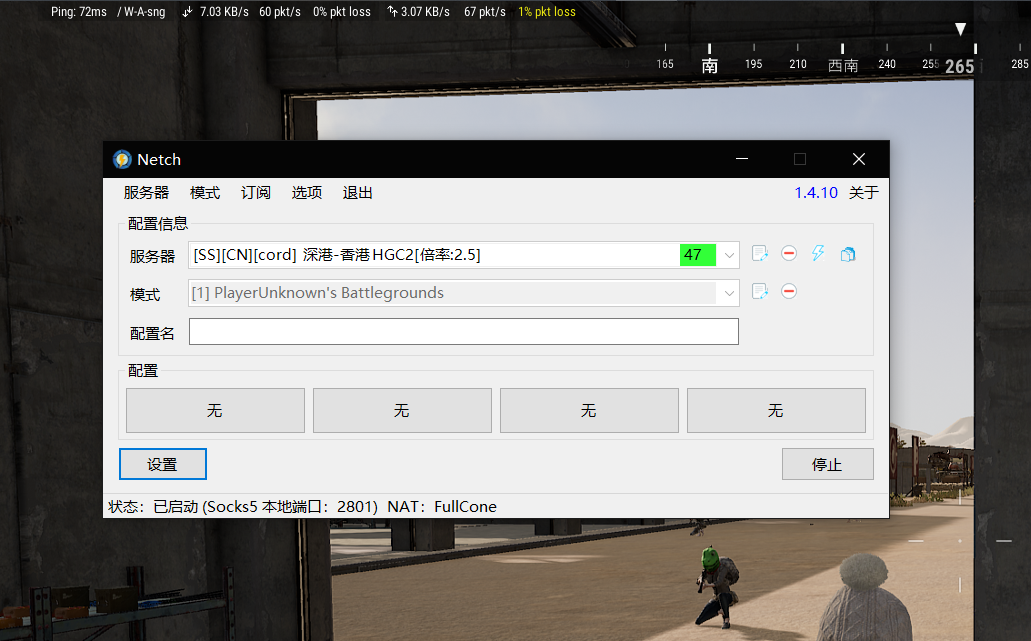Delete the selected server
The image size is (1031, 641).
789,254
